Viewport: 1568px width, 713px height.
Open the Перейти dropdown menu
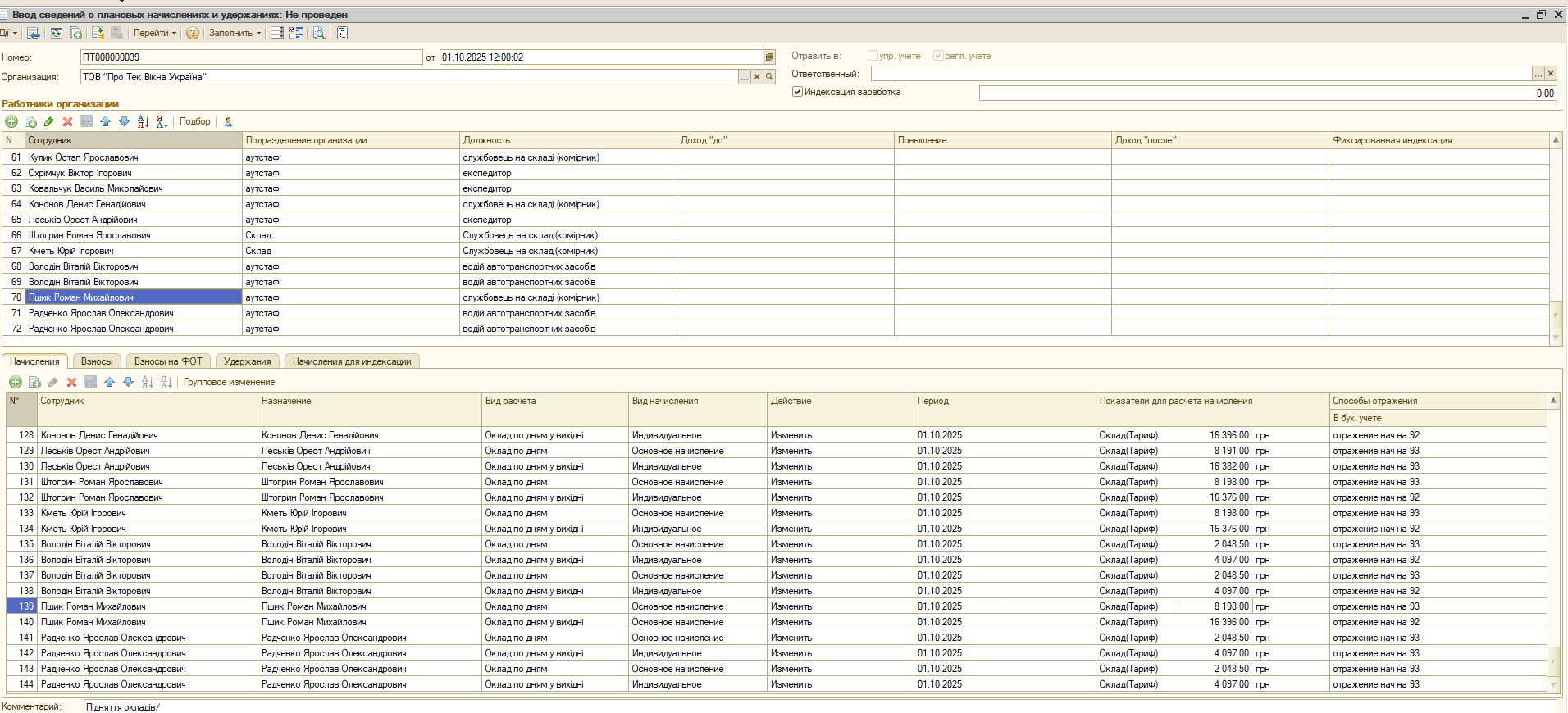click(x=154, y=33)
